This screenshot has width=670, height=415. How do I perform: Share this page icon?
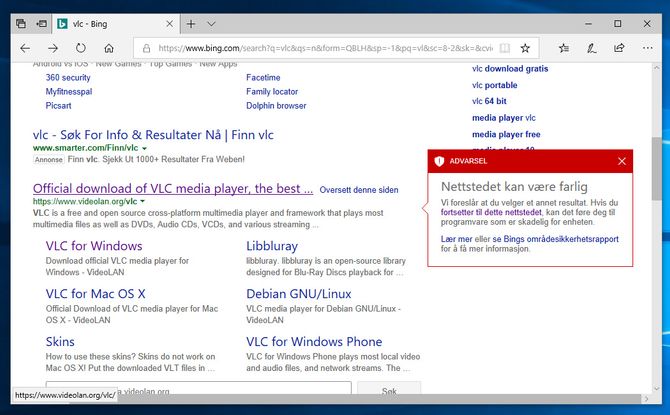(619, 48)
